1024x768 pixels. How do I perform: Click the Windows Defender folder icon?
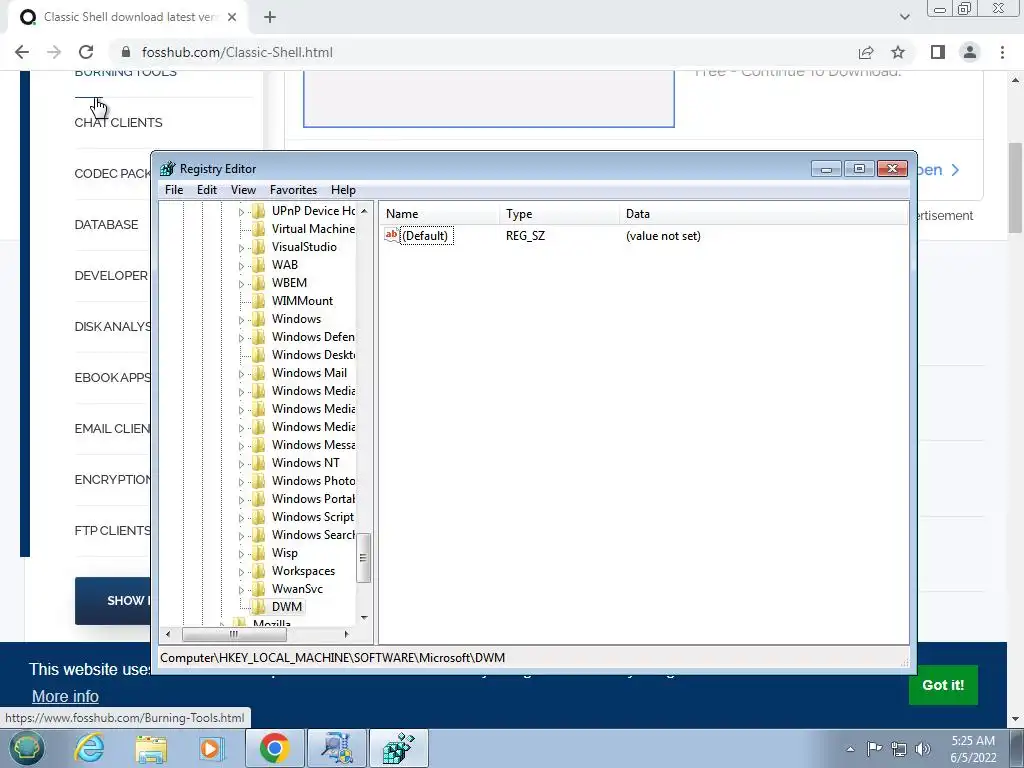click(x=259, y=336)
